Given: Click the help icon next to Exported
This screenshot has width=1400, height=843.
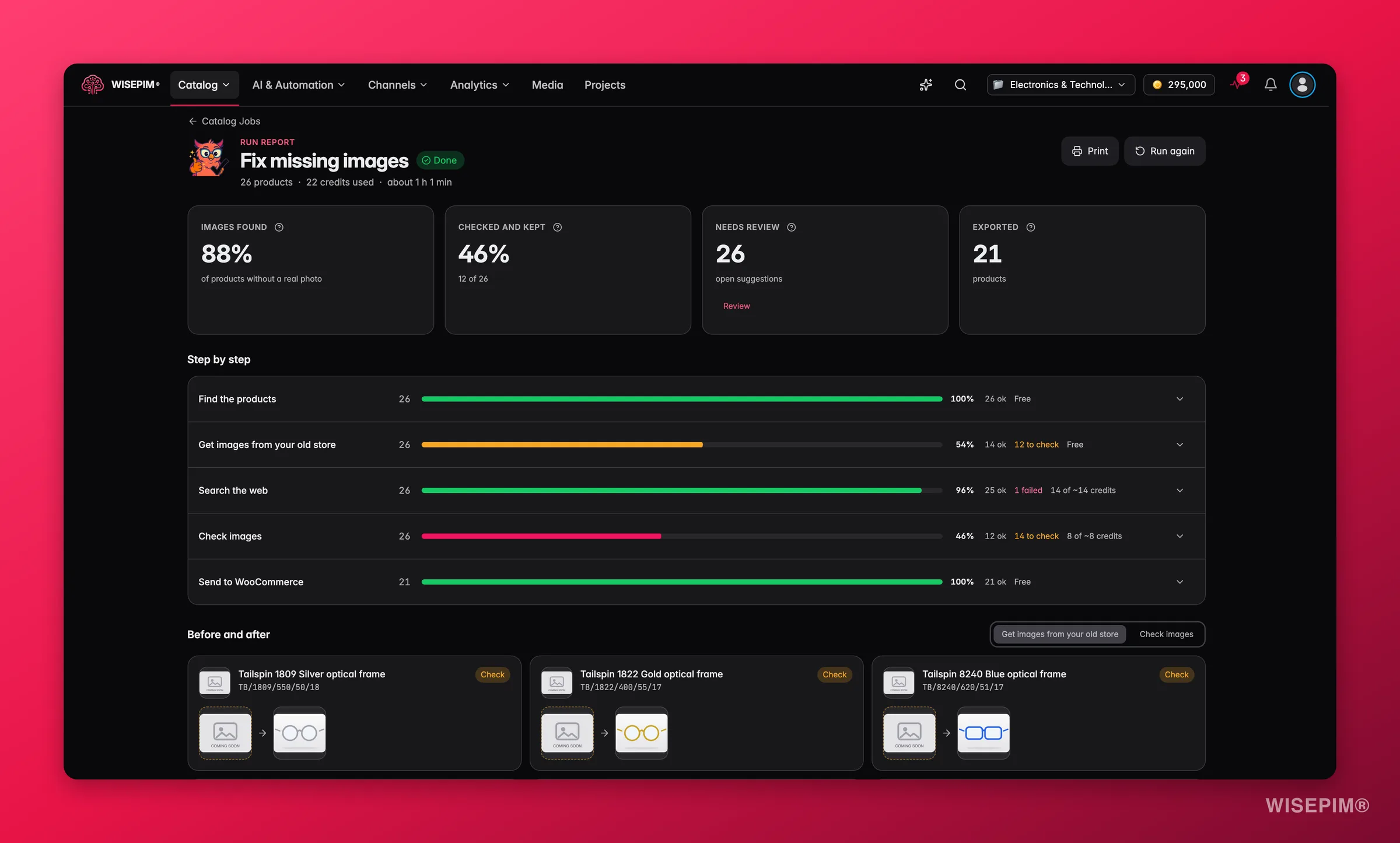Looking at the screenshot, I should coord(1030,227).
